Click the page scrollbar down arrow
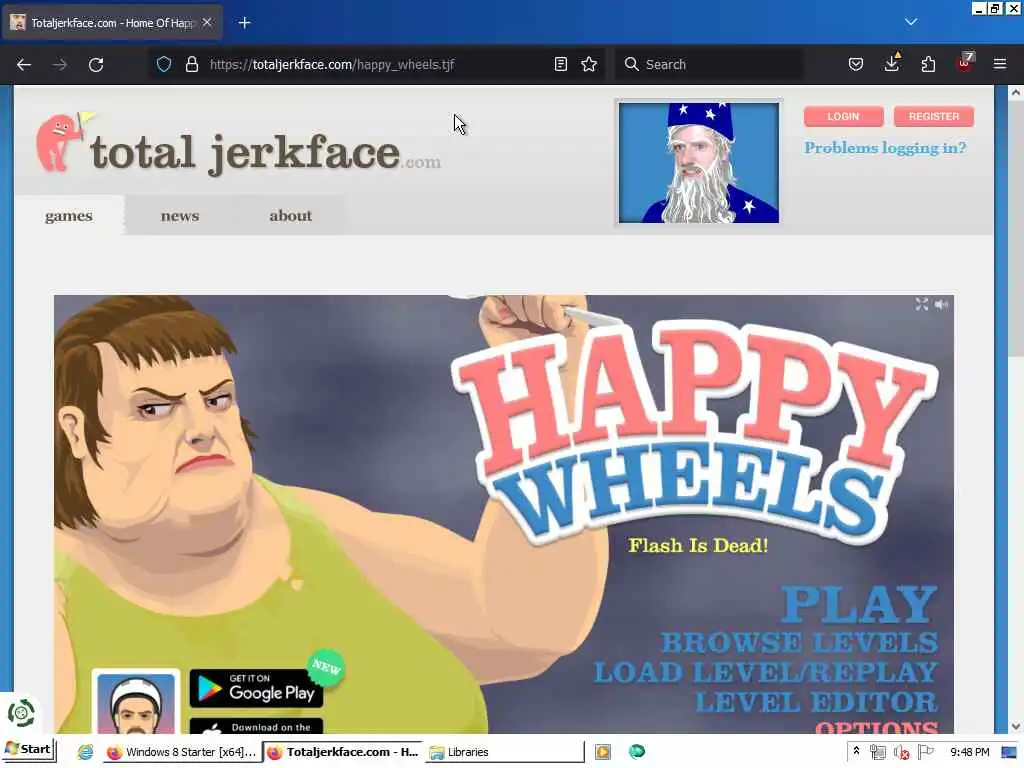This screenshot has width=1024, height=768. 1016,726
